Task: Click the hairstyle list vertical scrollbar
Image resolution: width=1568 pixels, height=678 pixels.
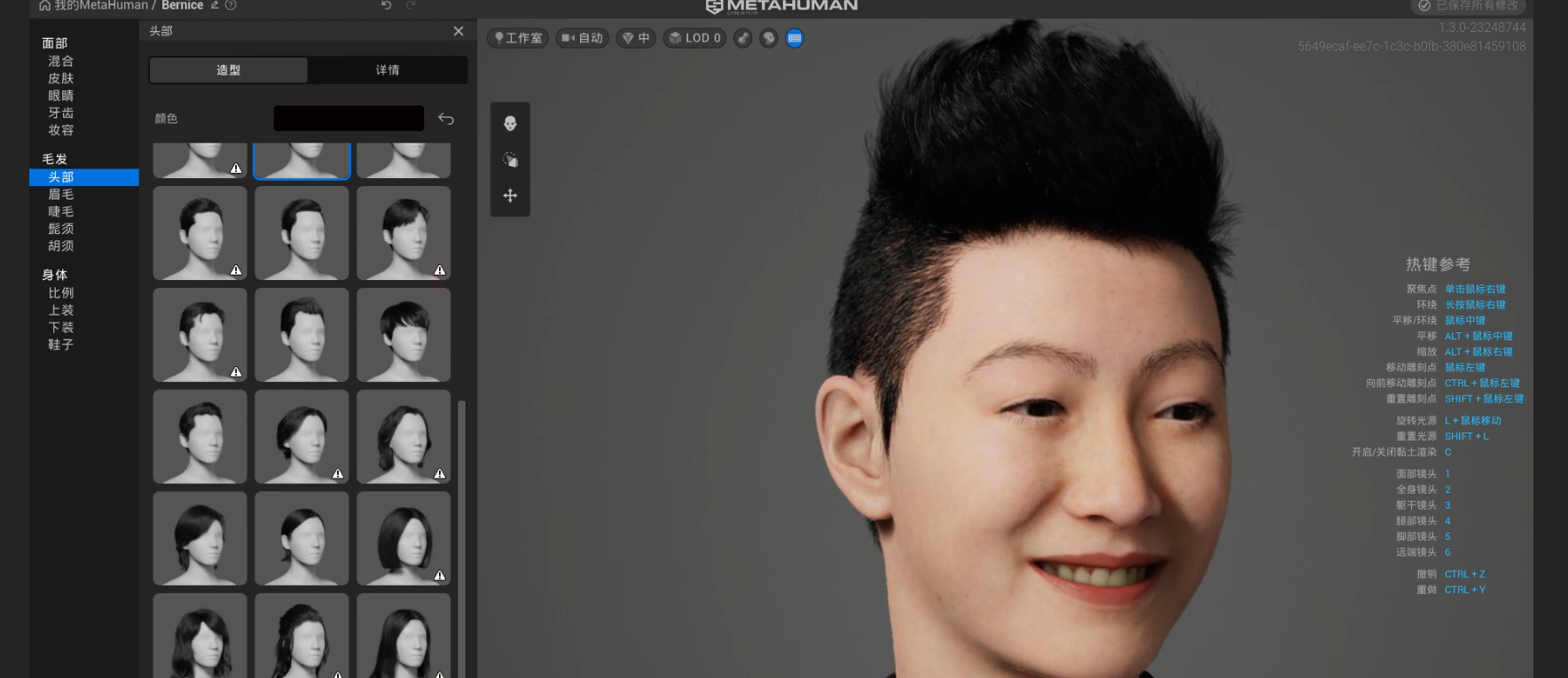Action: point(461,539)
